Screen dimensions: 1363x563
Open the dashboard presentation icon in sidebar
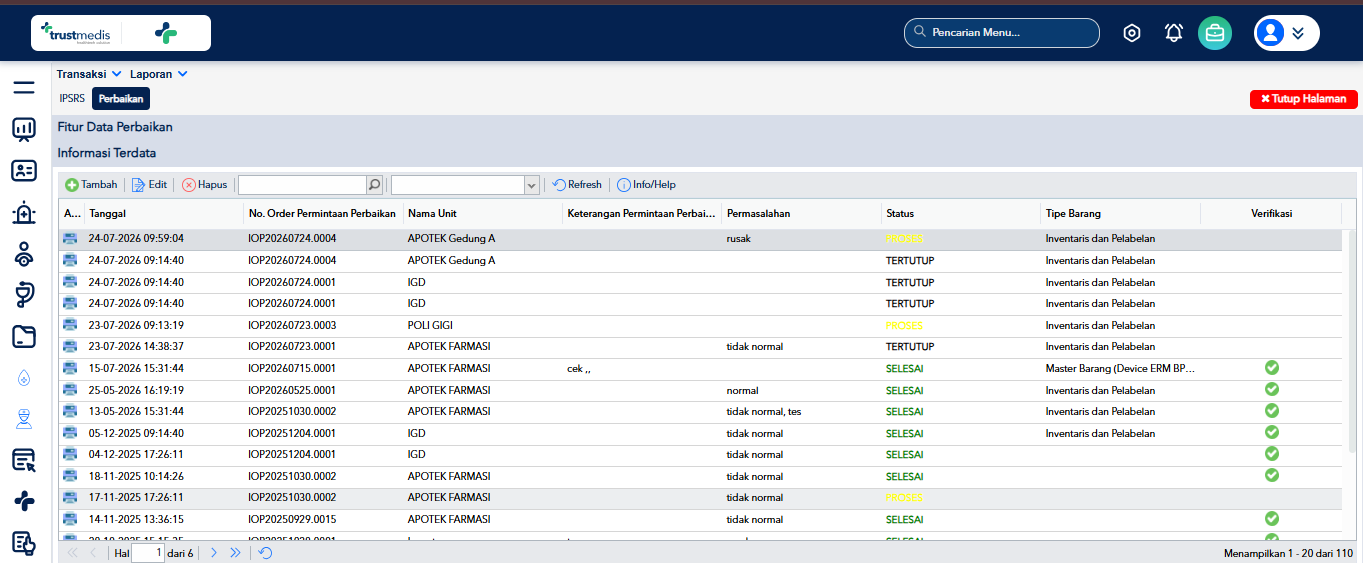point(24,129)
